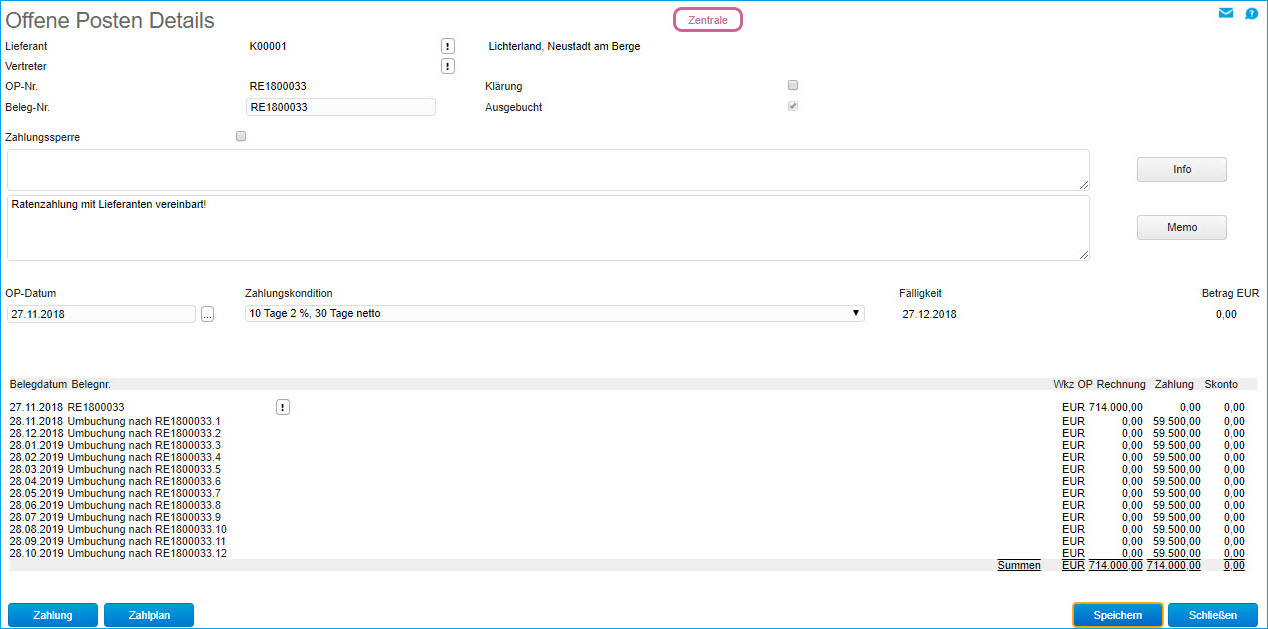
Task: Close the dialog with Schließen
Action: click(x=1211, y=615)
